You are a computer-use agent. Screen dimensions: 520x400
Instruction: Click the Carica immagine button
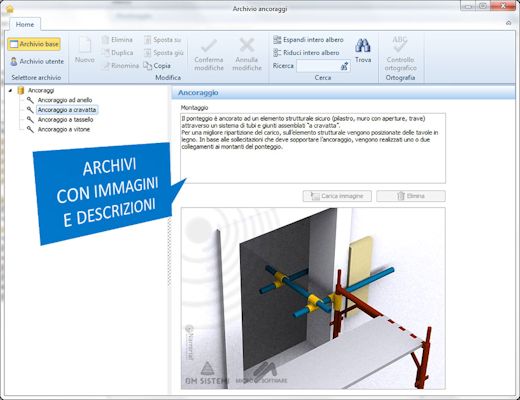click(x=337, y=196)
